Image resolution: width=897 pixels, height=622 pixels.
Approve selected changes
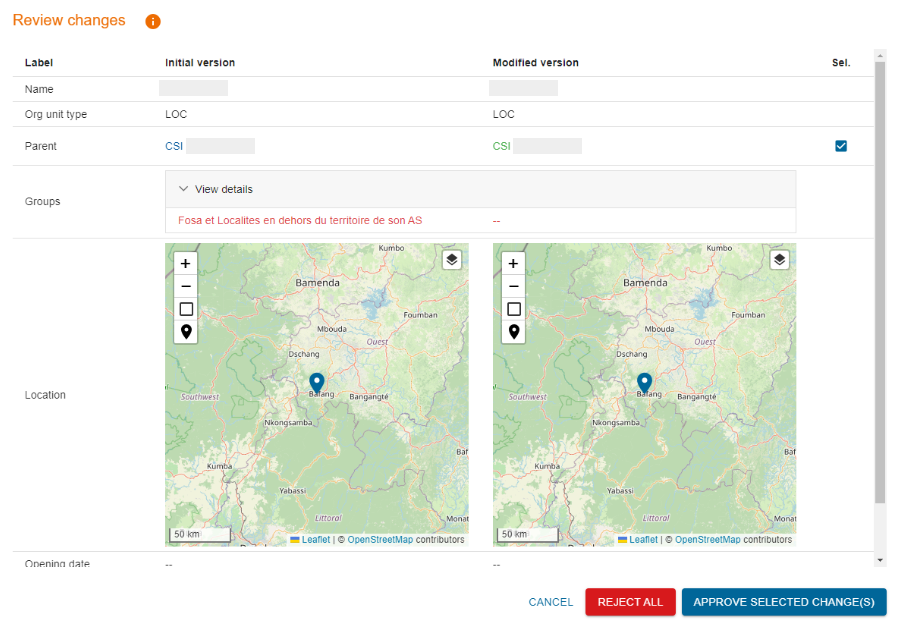(784, 602)
